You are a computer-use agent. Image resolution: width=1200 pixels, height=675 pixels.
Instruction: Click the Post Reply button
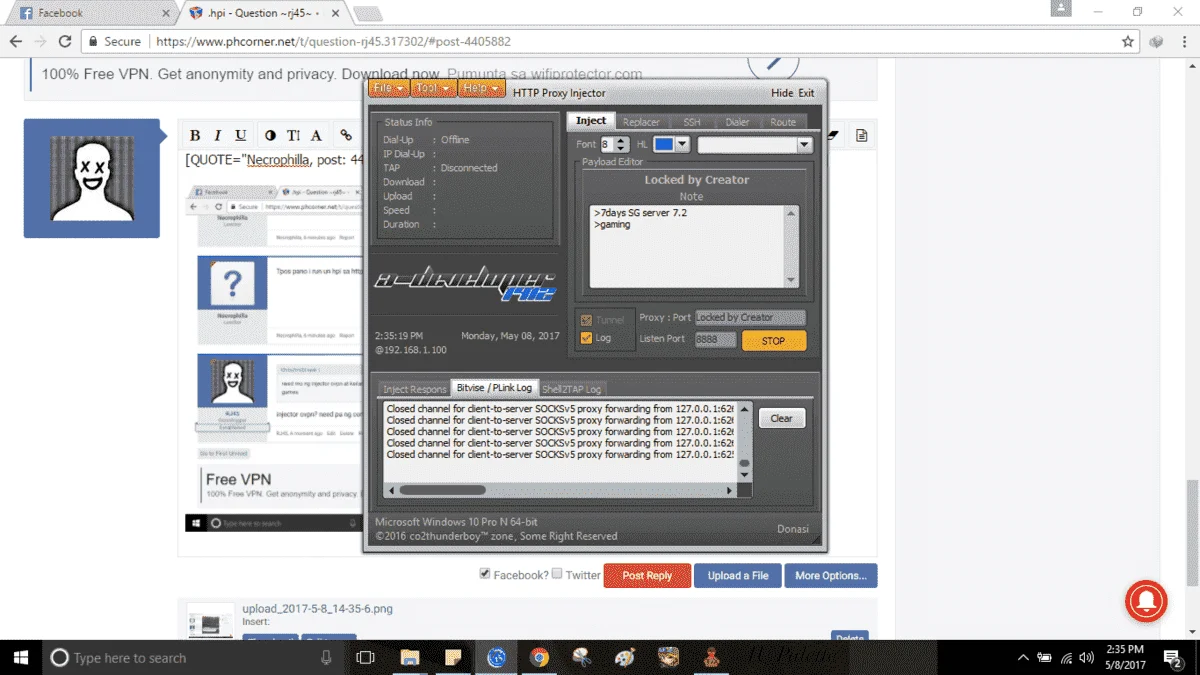pos(647,576)
